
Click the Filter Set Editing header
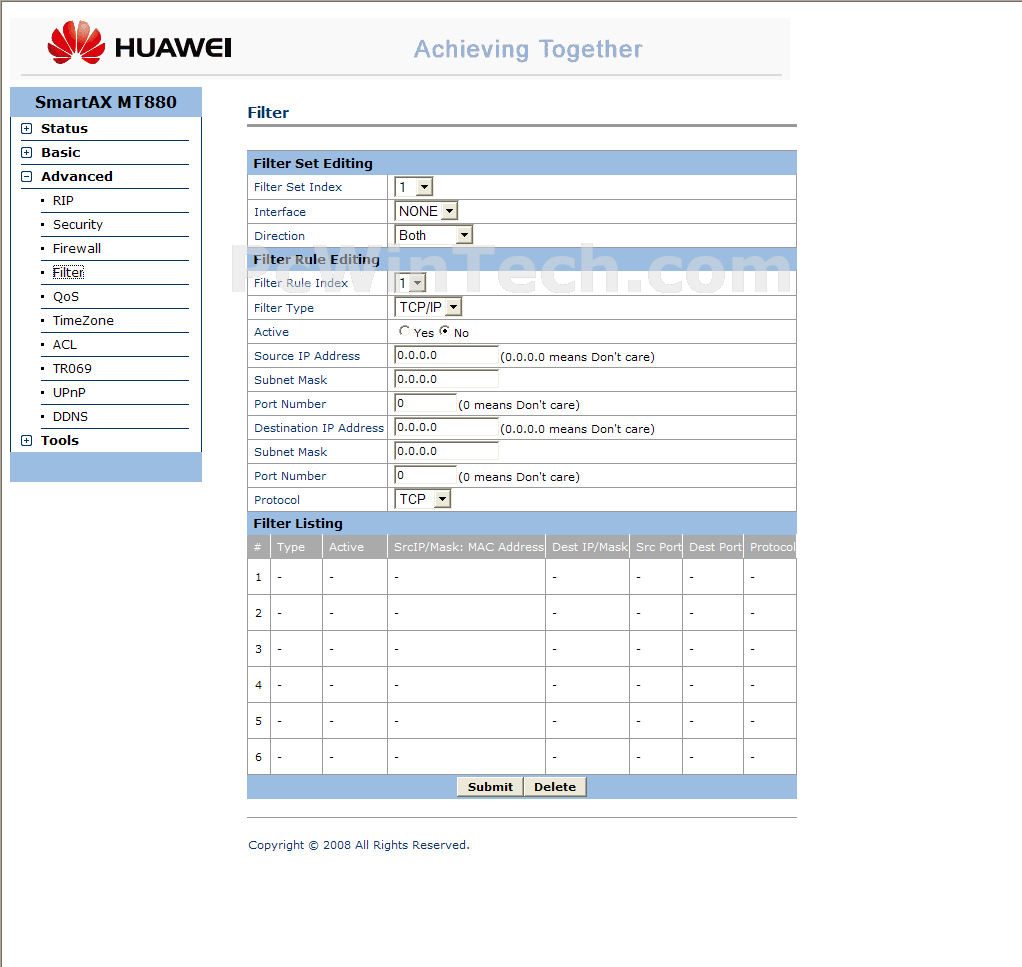(313, 164)
